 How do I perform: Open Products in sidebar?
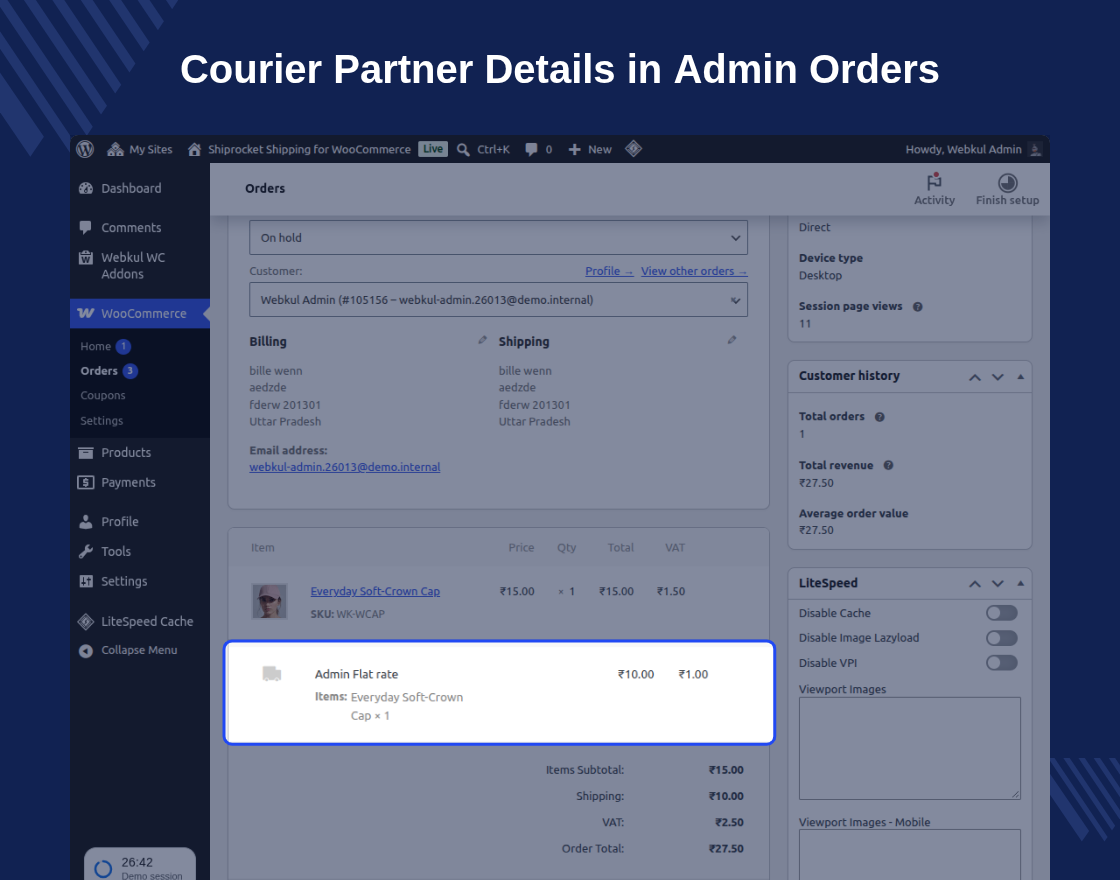[x=126, y=453]
